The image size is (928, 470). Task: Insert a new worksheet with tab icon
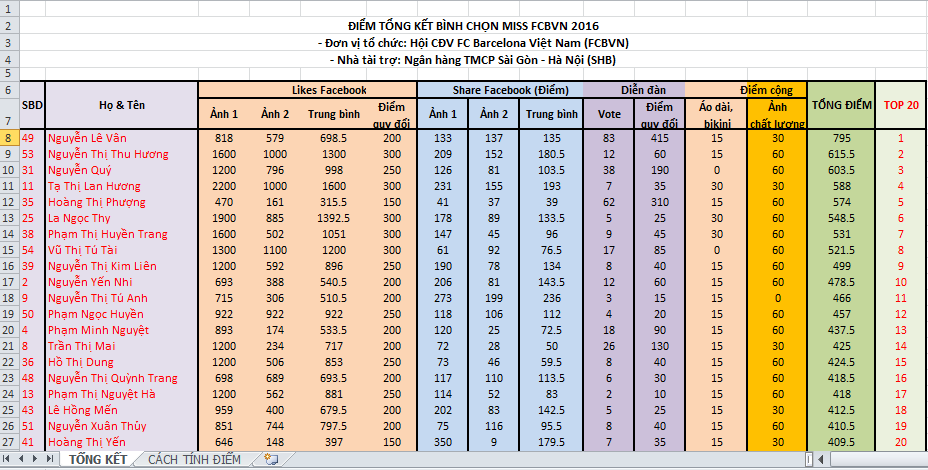pos(267,459)
